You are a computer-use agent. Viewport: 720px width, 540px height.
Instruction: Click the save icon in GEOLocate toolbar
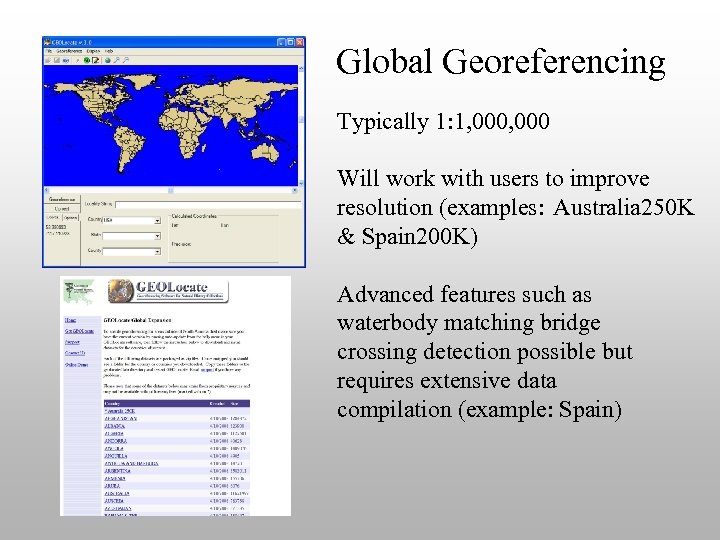pyautogui.click(x=57, y=60)
